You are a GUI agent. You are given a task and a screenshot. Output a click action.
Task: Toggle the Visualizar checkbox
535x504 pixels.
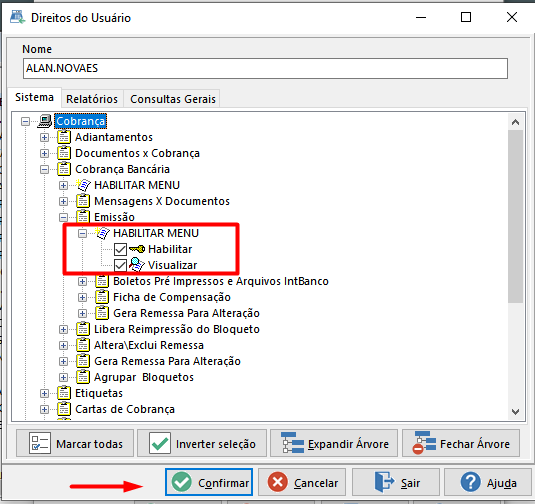coord(120,265)
